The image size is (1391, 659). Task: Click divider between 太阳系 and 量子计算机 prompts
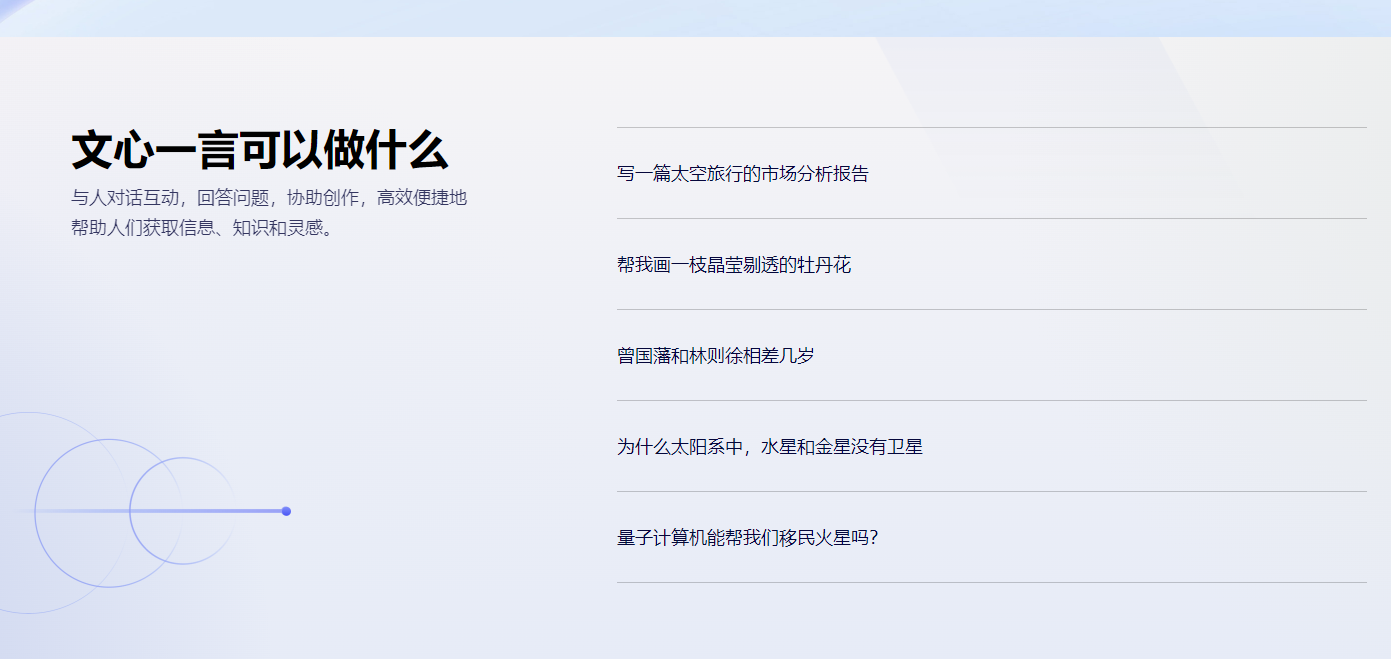pos(991,491)
